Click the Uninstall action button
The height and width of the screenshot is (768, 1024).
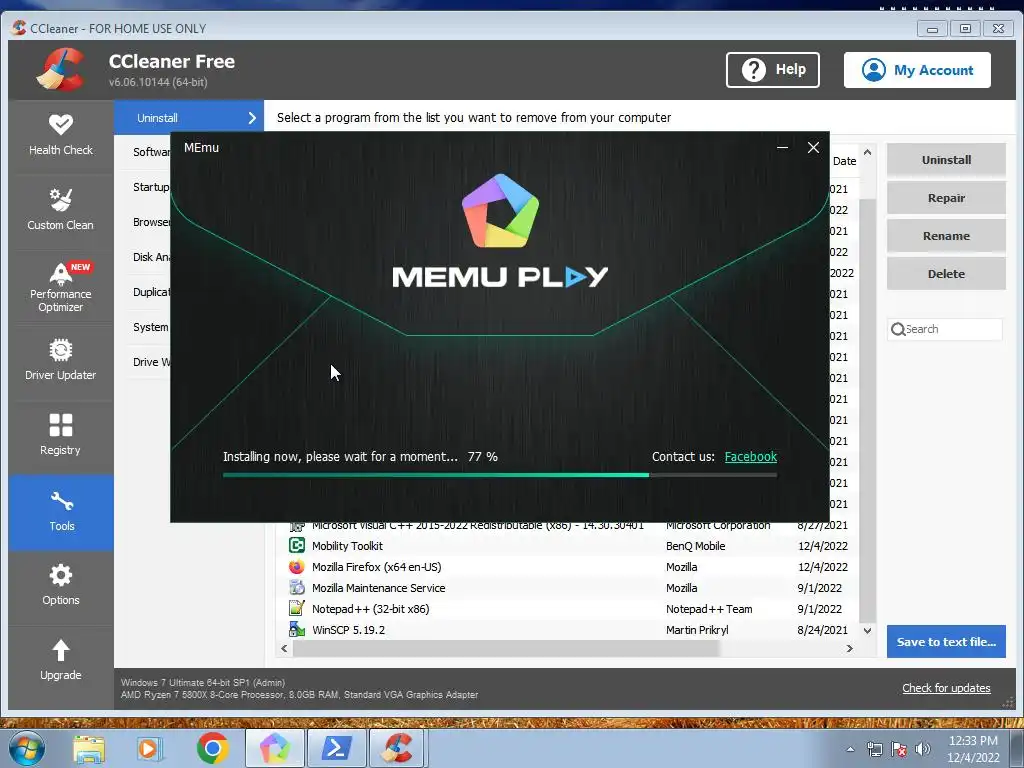[946, 160]
